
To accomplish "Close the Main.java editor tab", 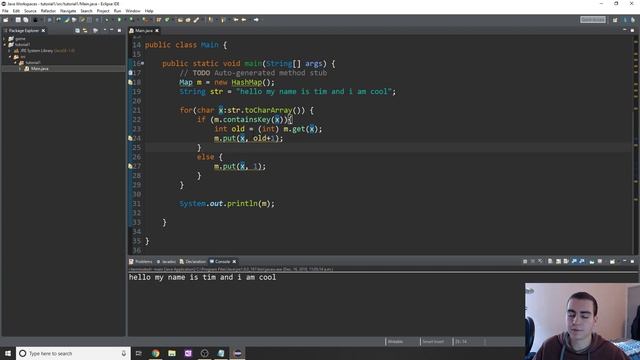I will point(157,31).
